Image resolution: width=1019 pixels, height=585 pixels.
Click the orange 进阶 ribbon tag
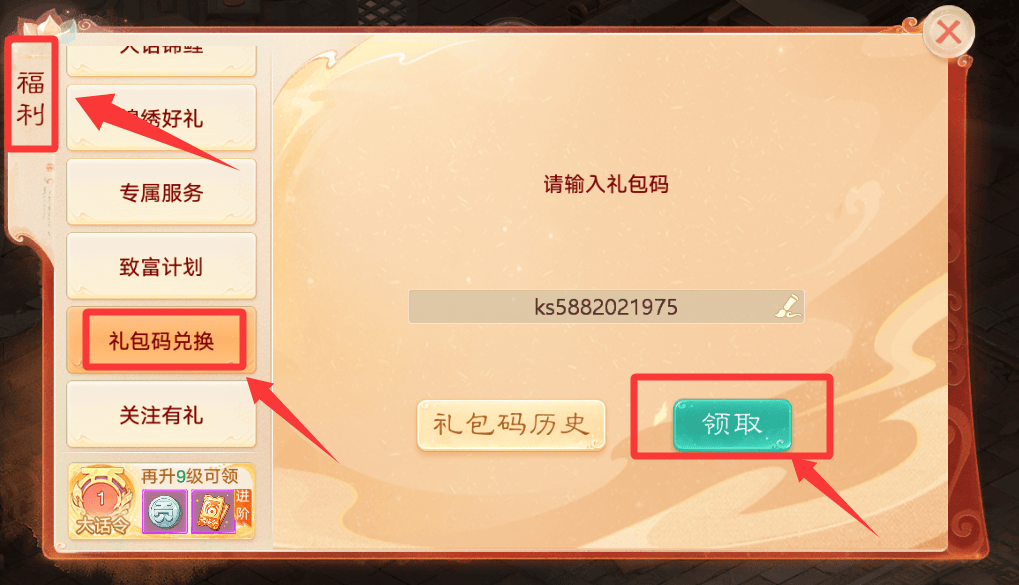point(242,505)
